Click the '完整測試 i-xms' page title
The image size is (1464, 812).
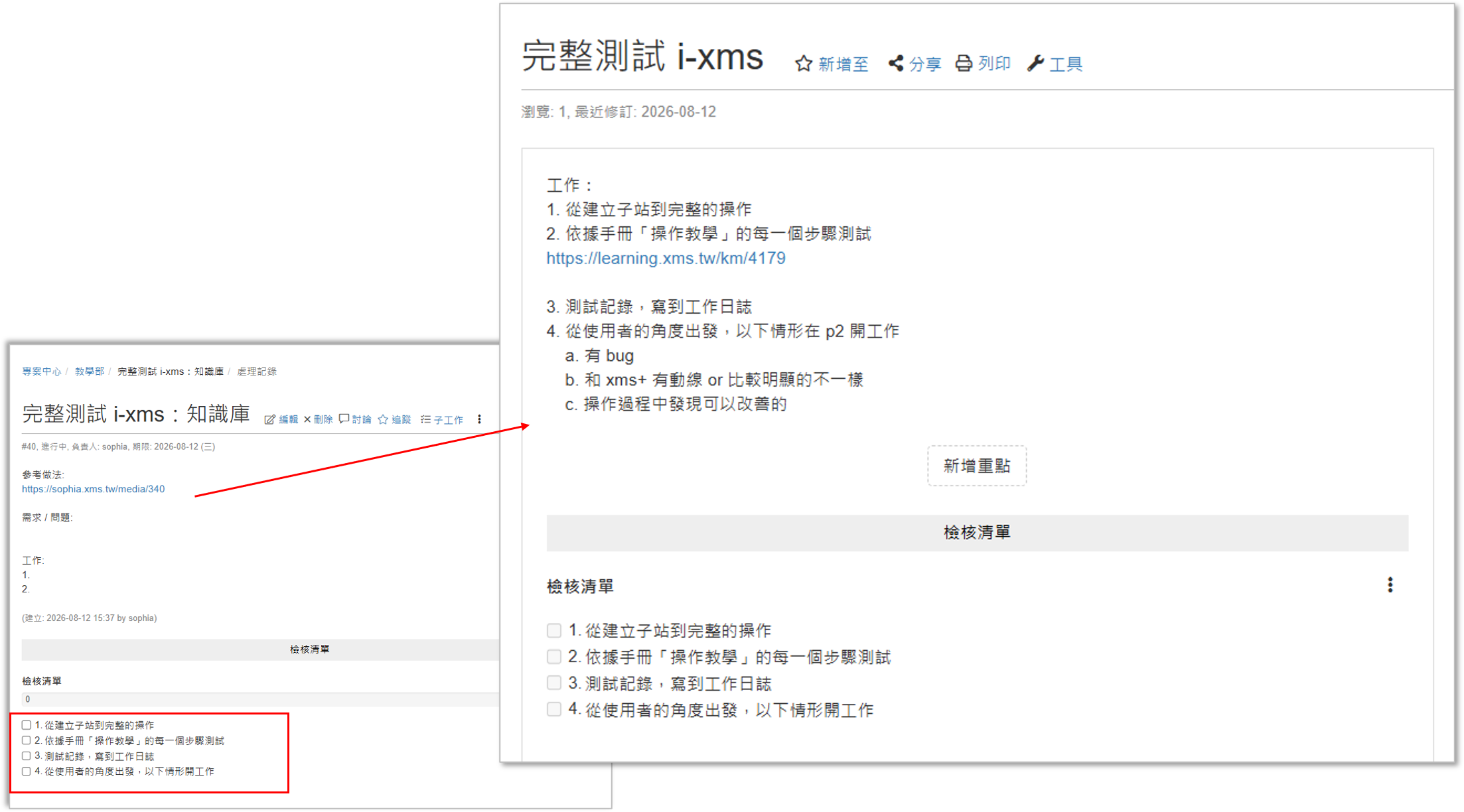(642, 56)
